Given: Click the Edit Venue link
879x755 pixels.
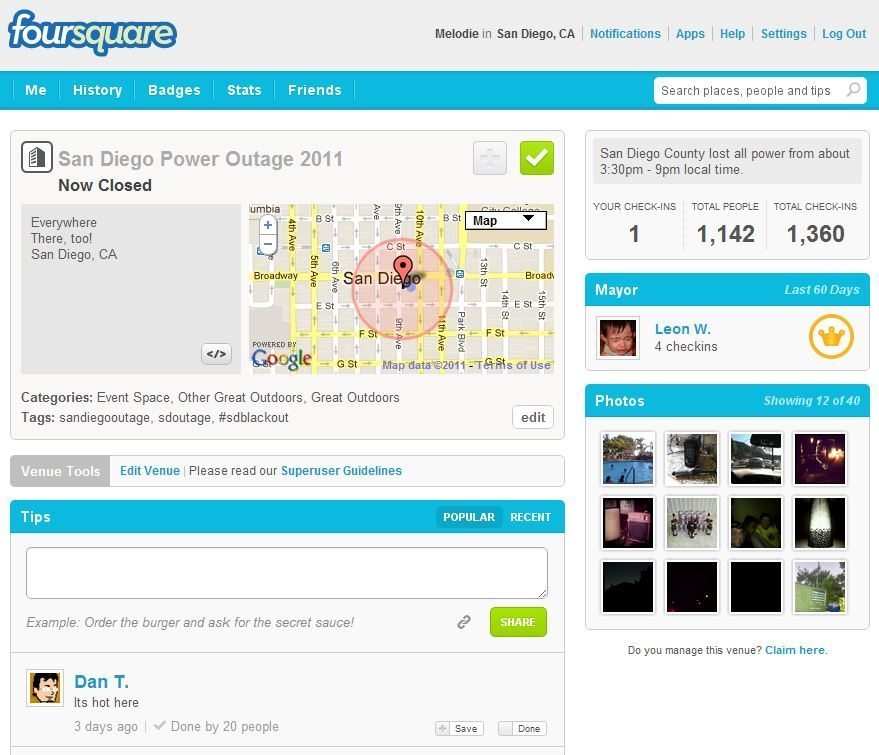Looking at the screenshot, I should point(150,471).
